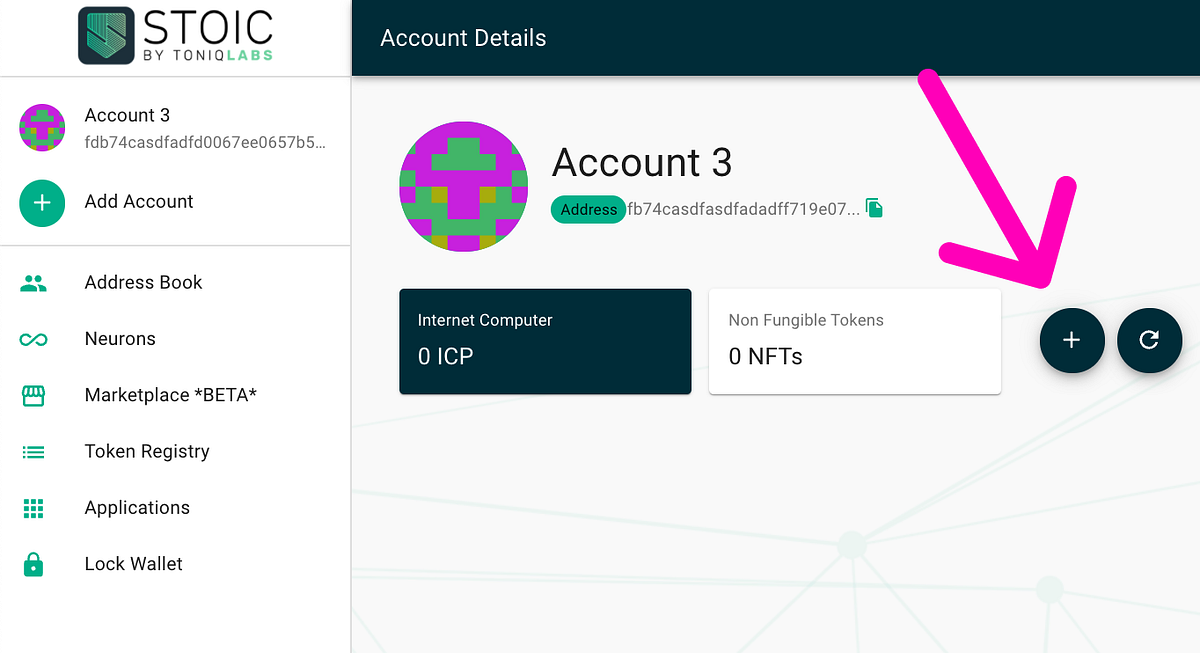This screenshot has height=653, width=1200.
Task: Copy the address with the copy icon
Action: pyautogui.click(x=873, y=208)
